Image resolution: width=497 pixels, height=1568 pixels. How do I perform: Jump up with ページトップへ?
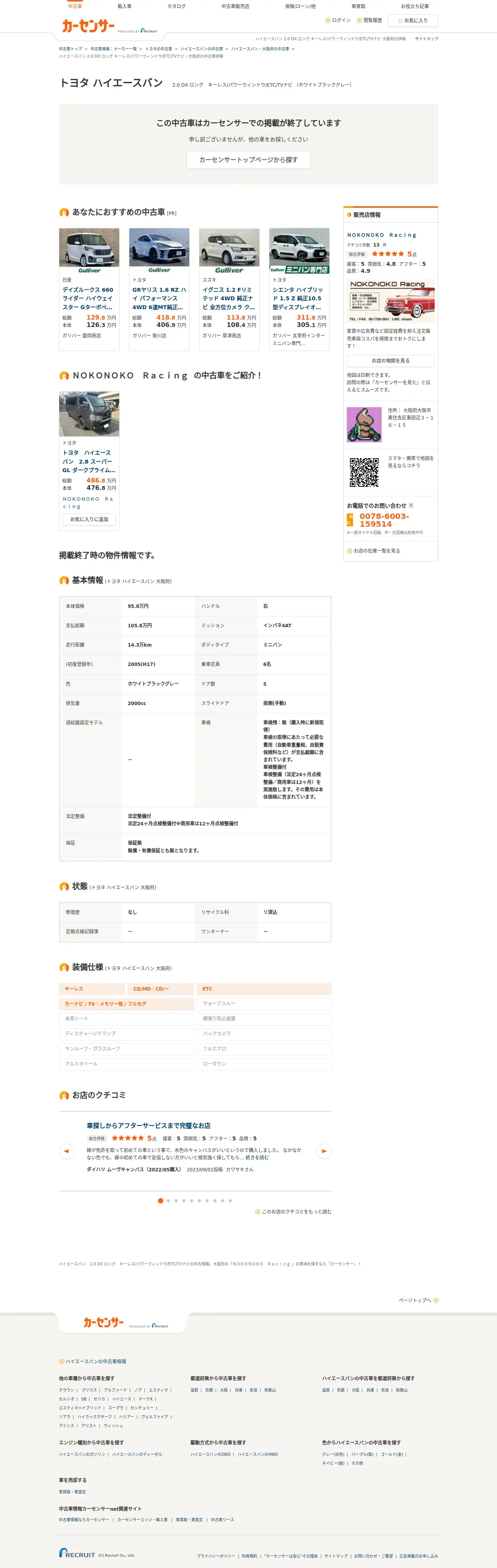coord(418,1300)
